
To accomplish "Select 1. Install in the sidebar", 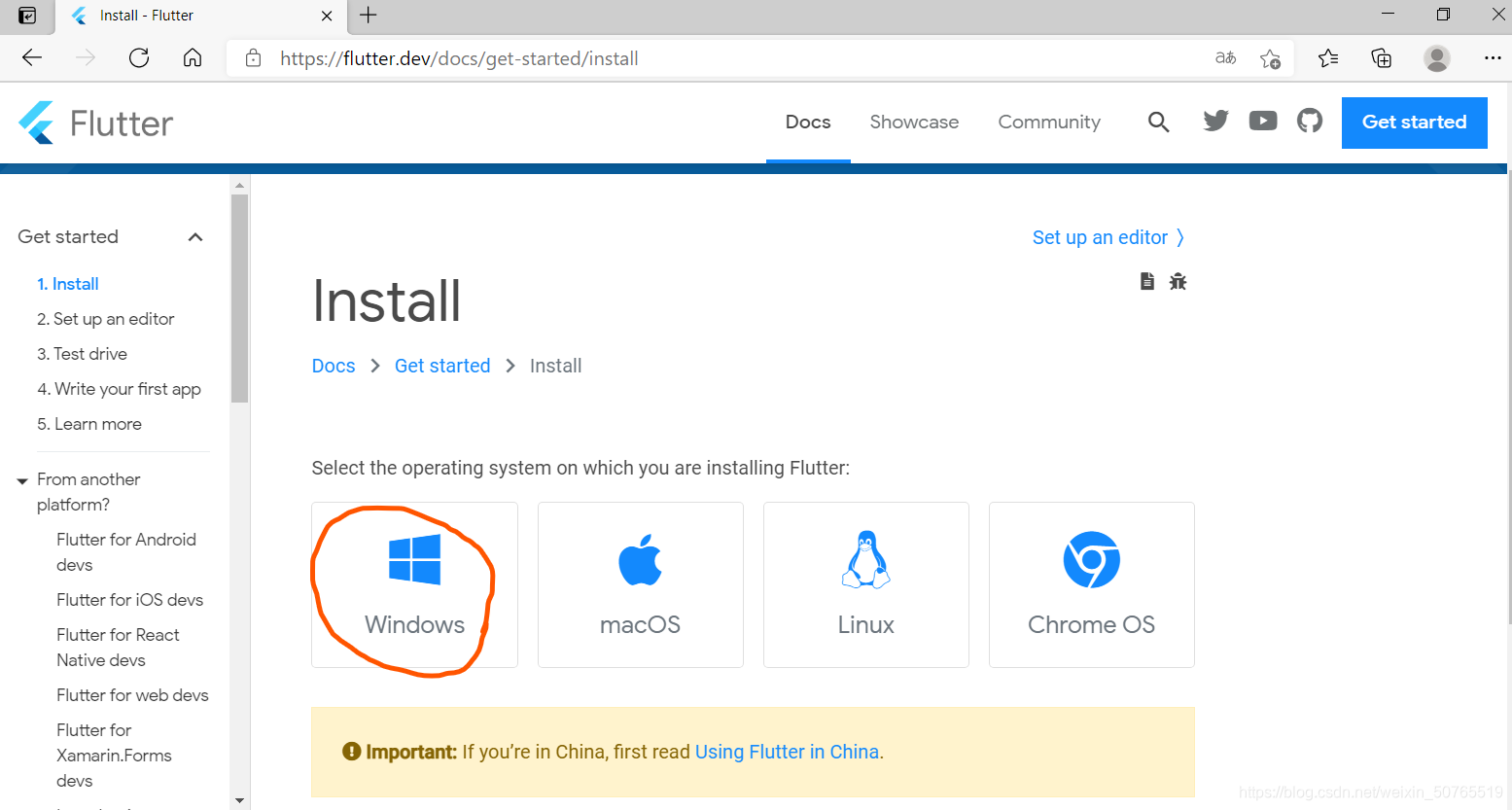I will click(68, 284).
